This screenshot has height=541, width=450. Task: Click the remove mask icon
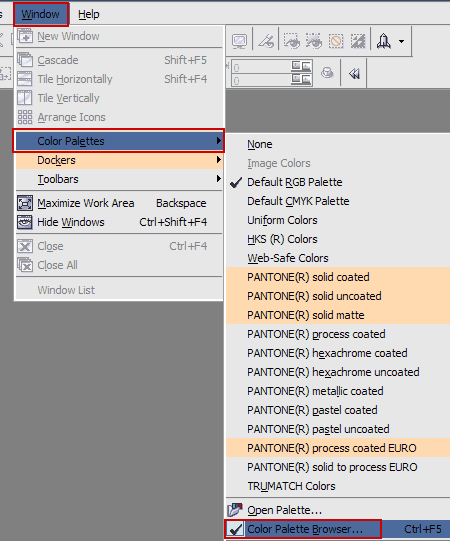pyautogui.click(x=336, y=41)
